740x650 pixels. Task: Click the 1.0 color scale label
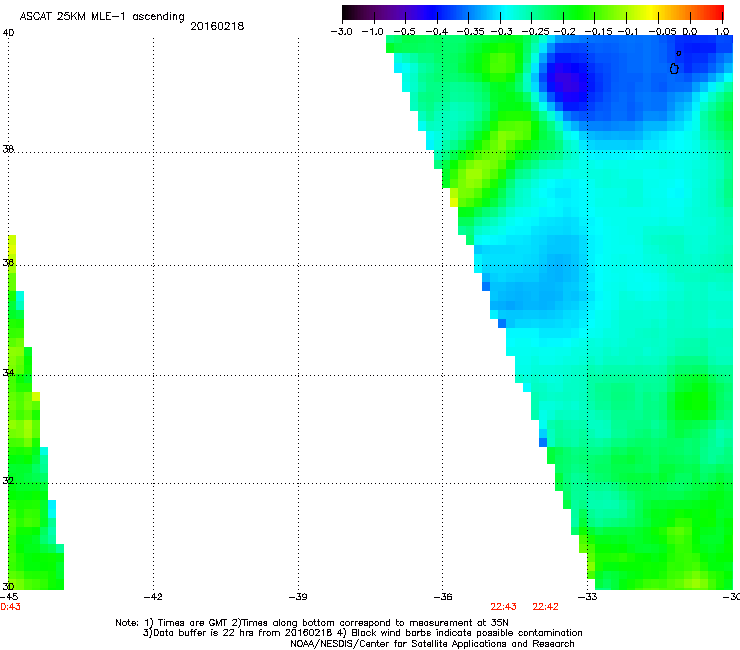(722, 32)
